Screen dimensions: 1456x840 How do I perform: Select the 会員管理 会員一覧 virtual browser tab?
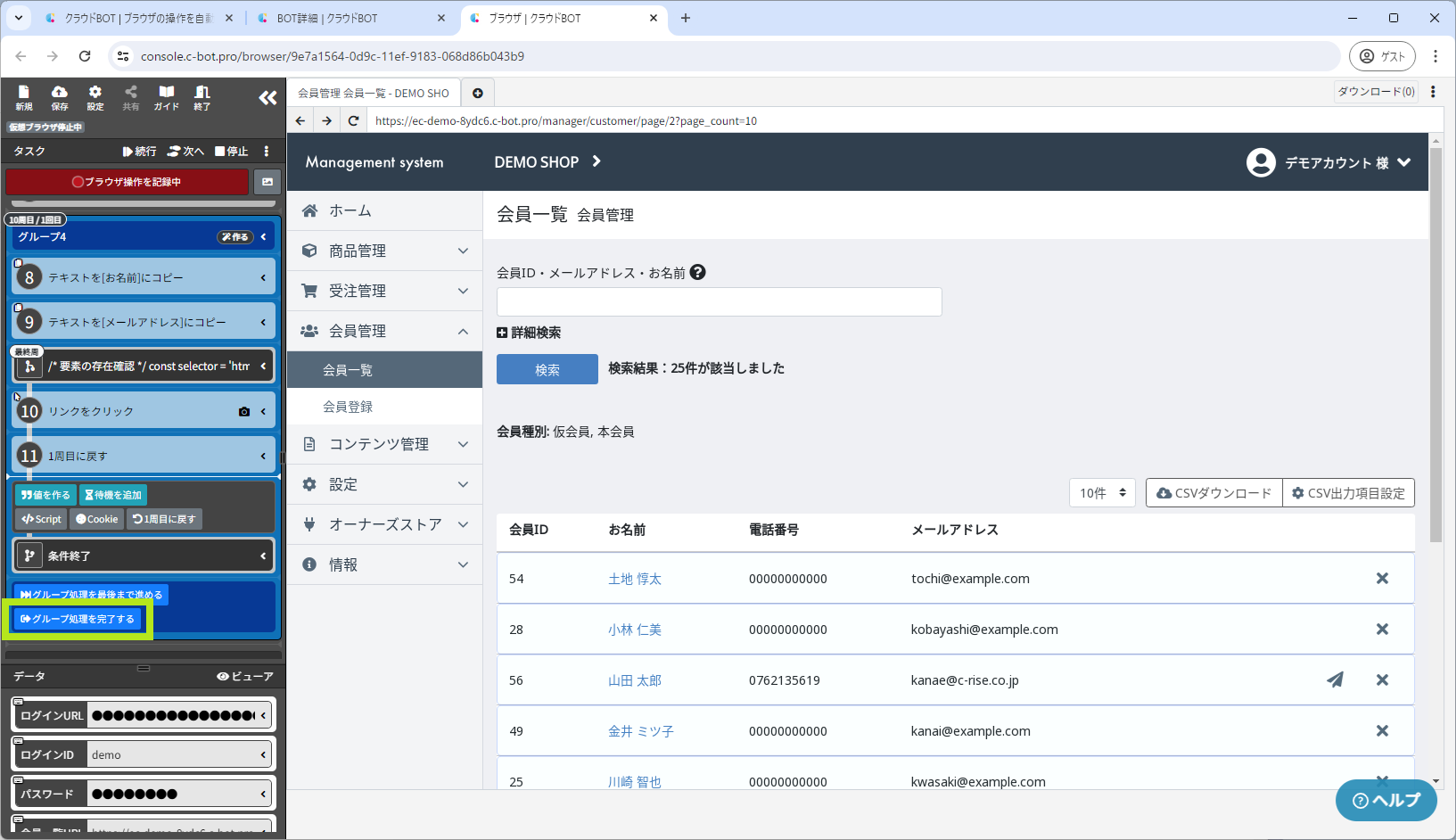coord(374,93)
